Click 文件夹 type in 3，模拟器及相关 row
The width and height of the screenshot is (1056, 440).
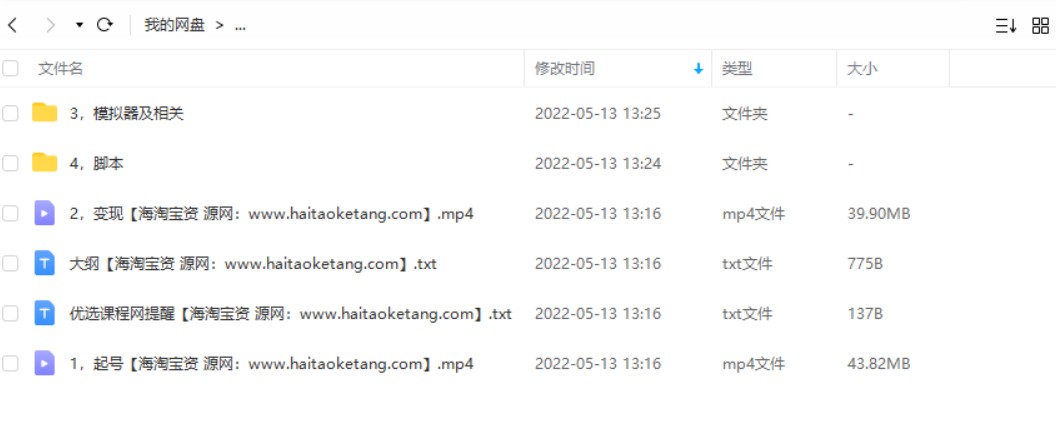[744, 114]
